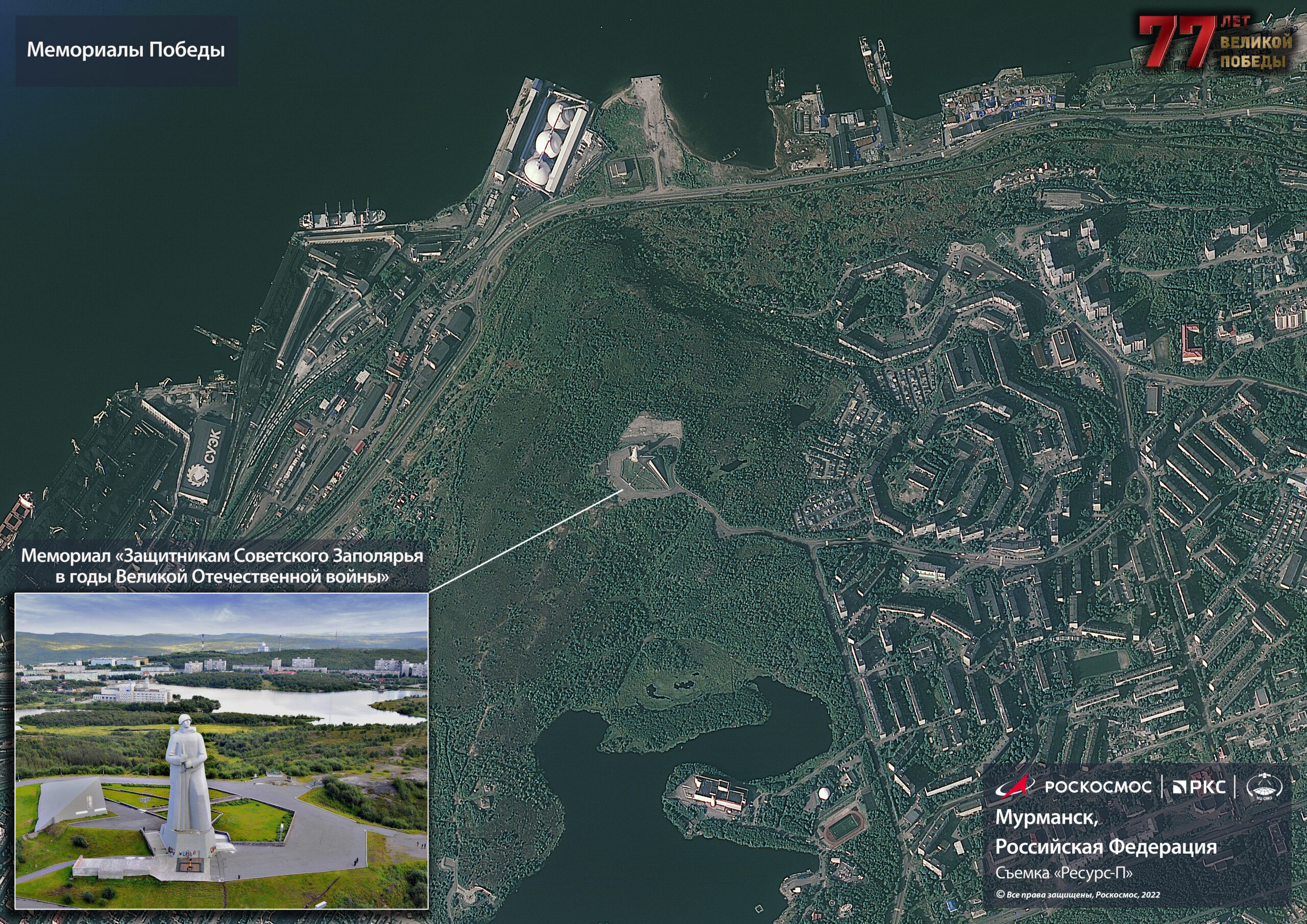Open the inset memorial photo thumbnail

221,751
